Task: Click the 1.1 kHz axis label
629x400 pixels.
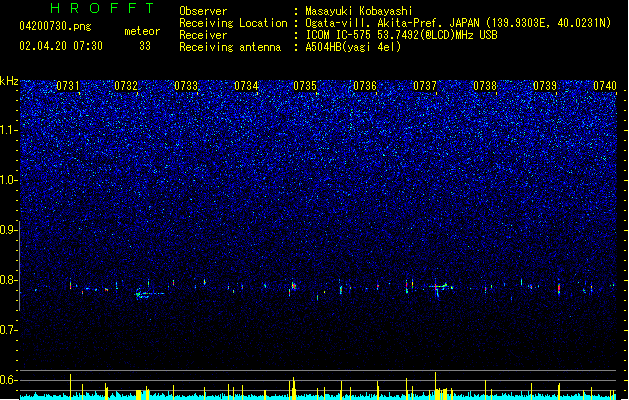Action: point(9,130)
